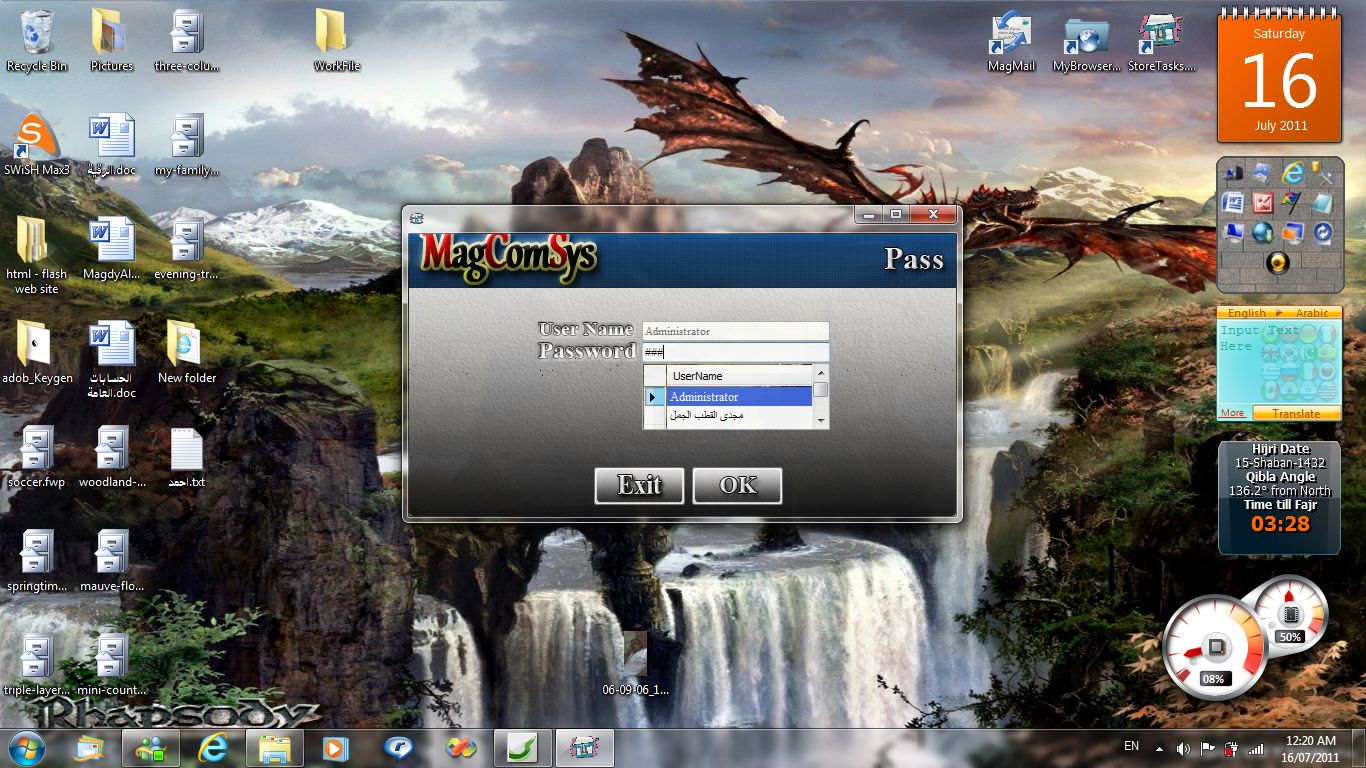Image resolution: width=1366 pixels, height=768 pixels.
Task: Click the globe download icon in launcher gadget
Action: (x=1262, y=233)
